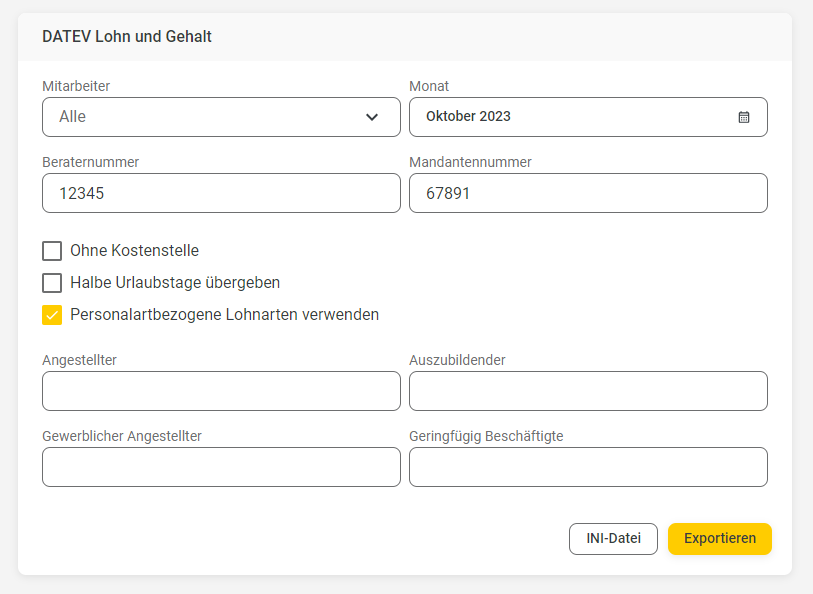Uncheck Personalartbezogene Lohnarten verwenden checkbox
This screenshot has width=813, height=594.
click(x=52, y=315)
